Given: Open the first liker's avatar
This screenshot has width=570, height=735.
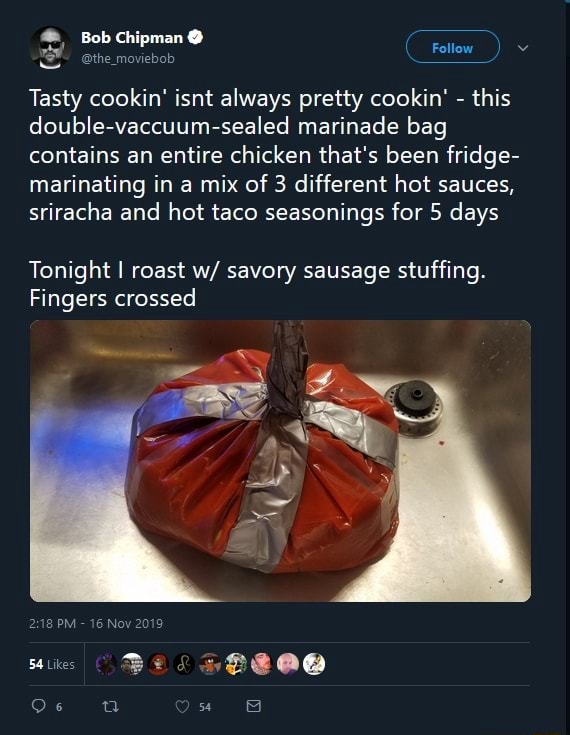Looking at the screenshot, I should (x=106, y=664).
